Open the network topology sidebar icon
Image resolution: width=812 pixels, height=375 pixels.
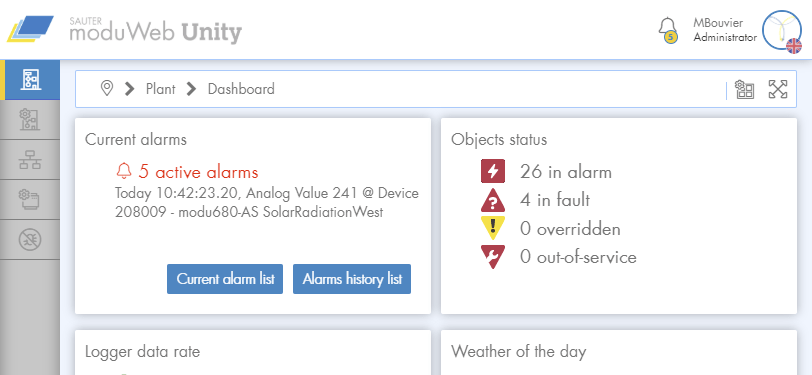(30, 160)
